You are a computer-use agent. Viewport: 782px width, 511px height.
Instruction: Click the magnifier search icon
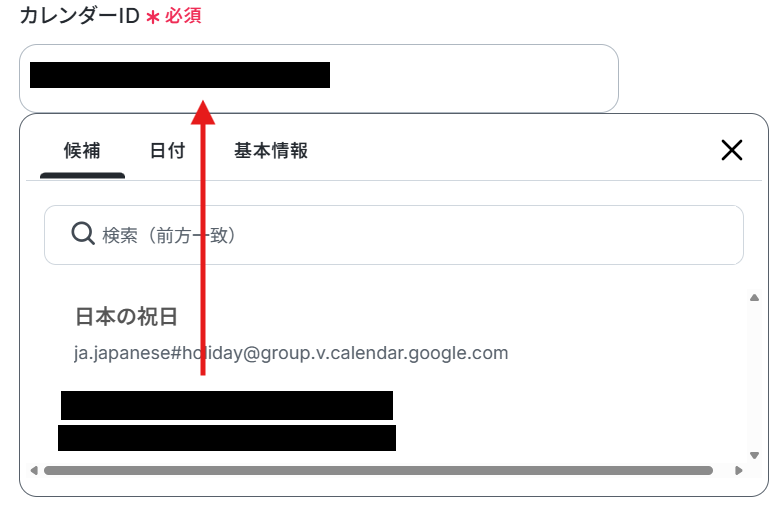pyautogui.click(x=83, y=234)
